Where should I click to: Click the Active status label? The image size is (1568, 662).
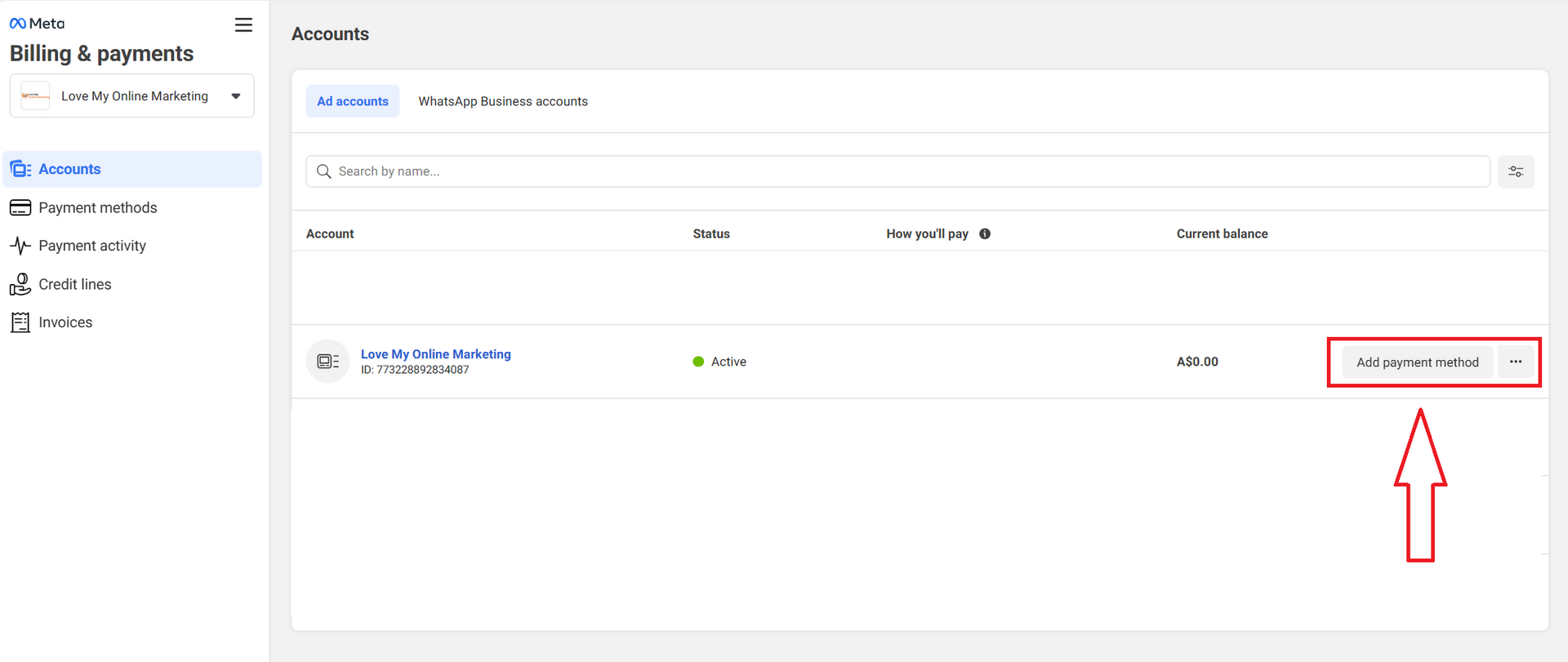click(728, 362)
